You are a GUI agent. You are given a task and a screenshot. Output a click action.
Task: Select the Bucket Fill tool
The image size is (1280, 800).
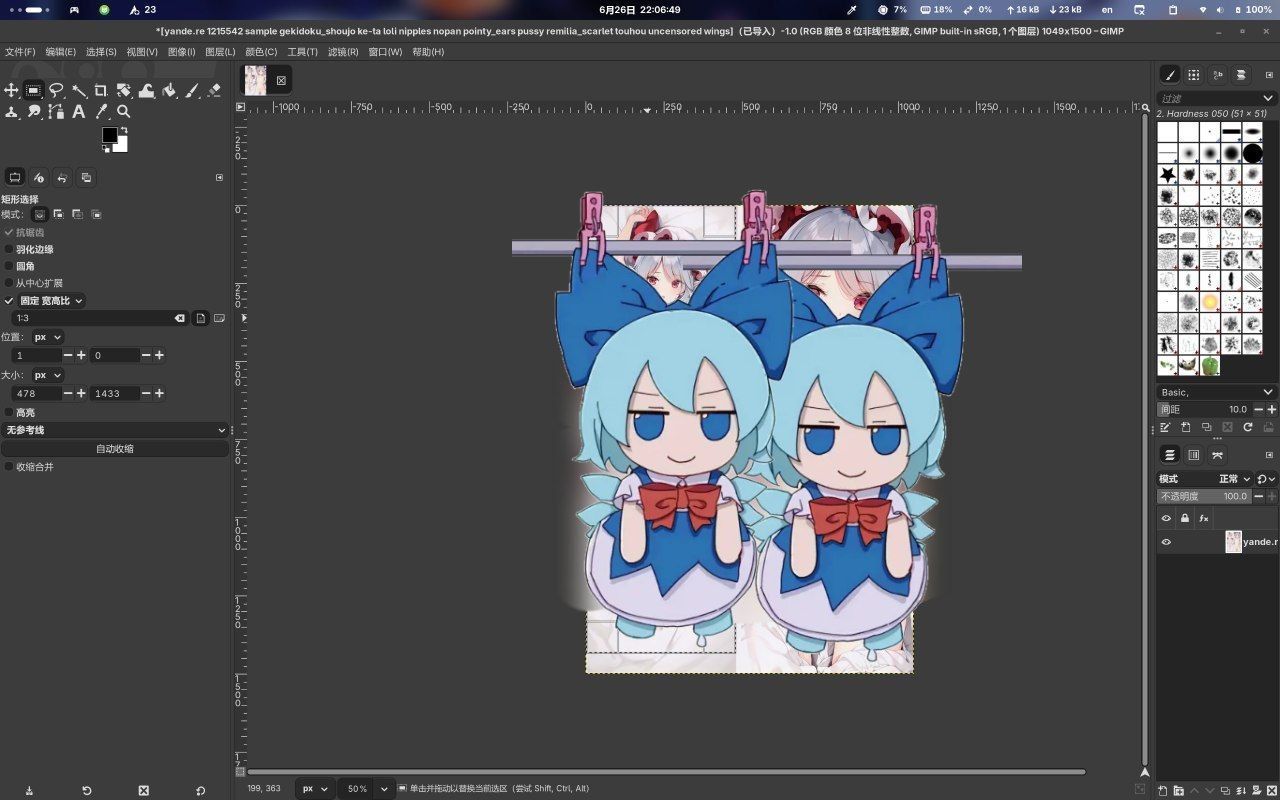pyautogui.click(x=169, y=90)
